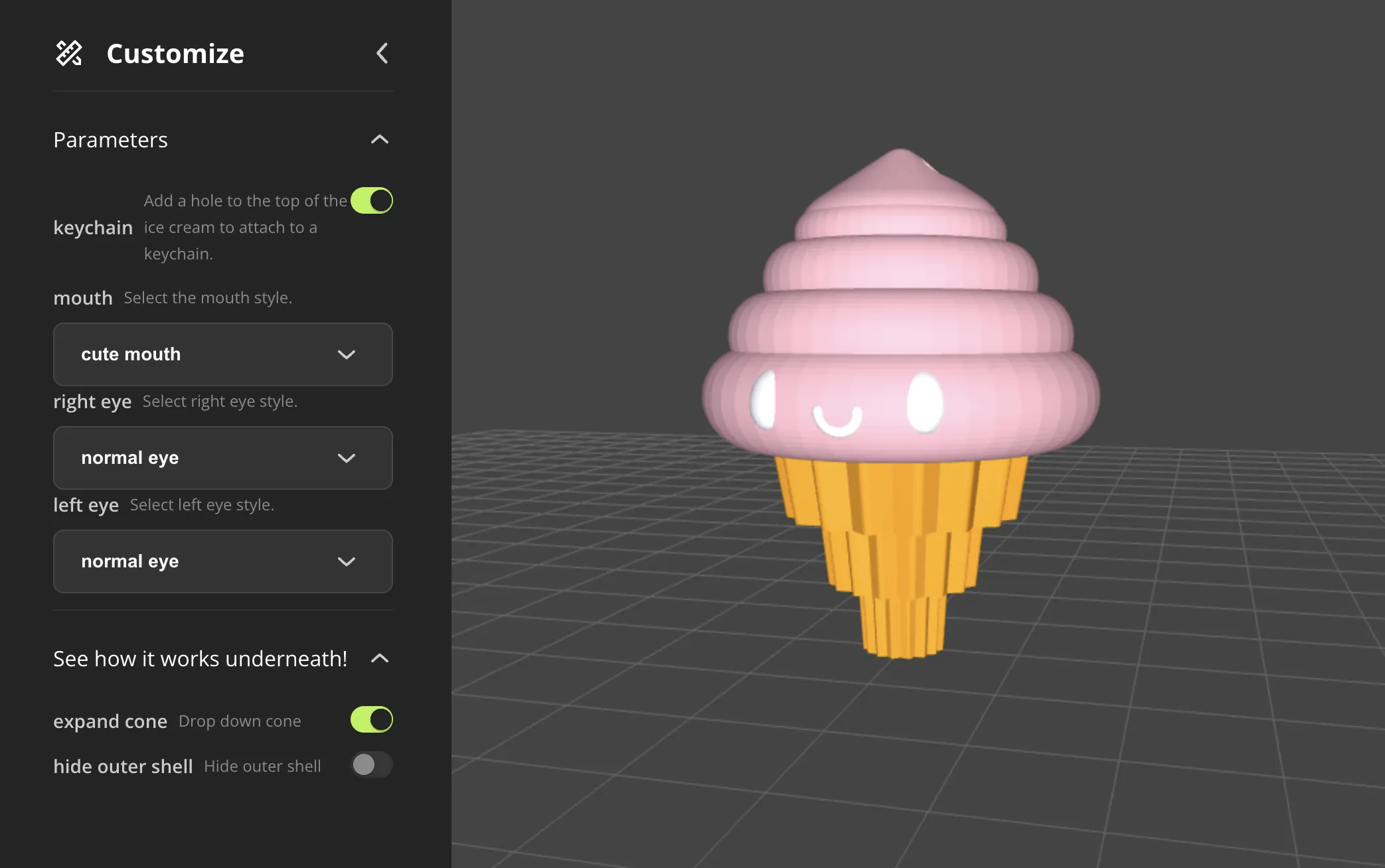Click the 'Select right eye style.' description
Screen dimensions: 1385x868
tap(220, 401)
